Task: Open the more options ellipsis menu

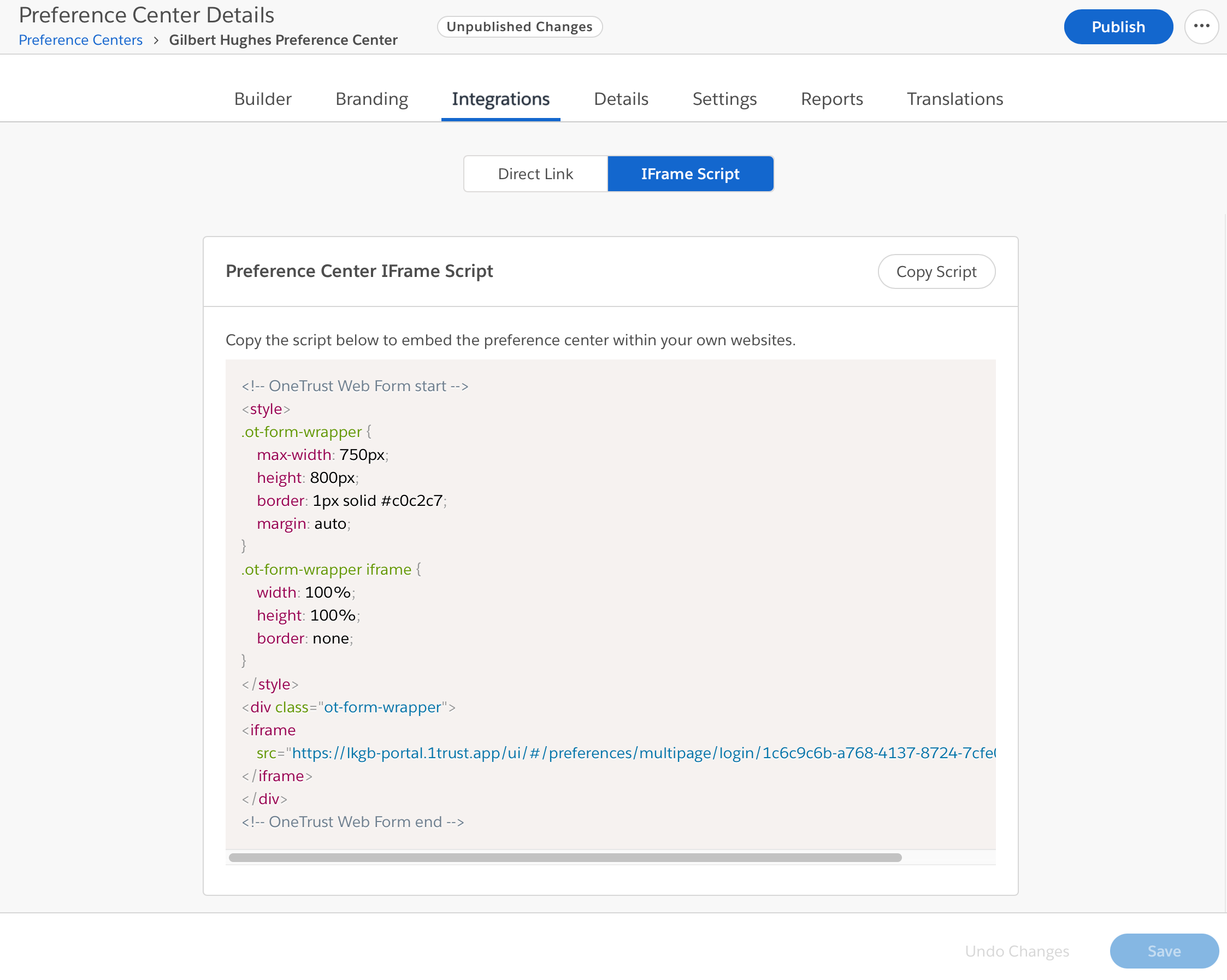Action: pyautogui.click(x=1201, y=26)
